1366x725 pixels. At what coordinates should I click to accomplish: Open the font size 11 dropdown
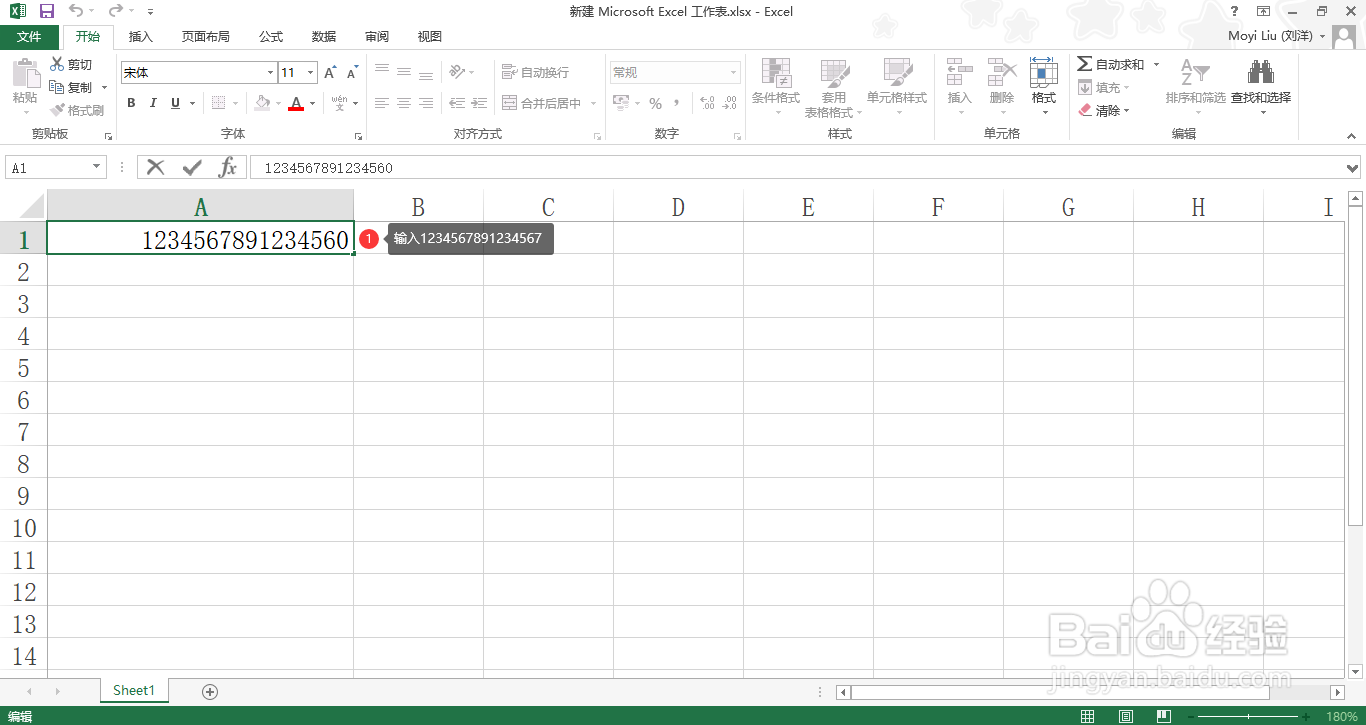point(311,73)
